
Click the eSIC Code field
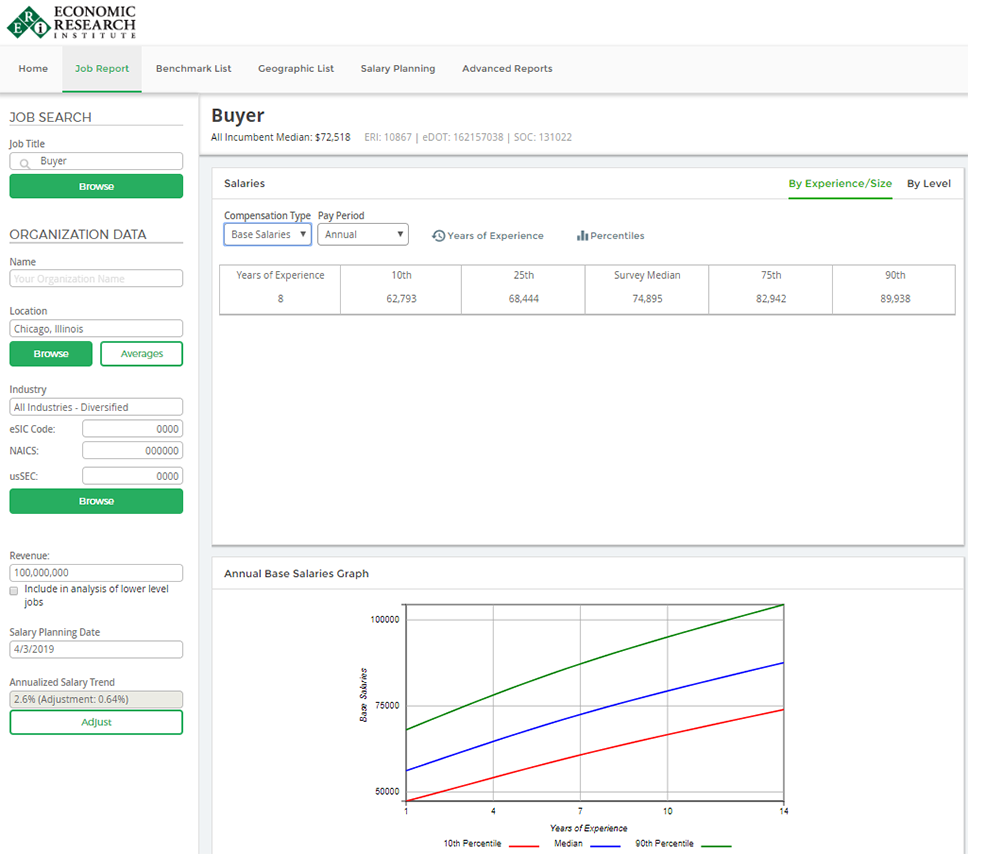tap(133, 429)
